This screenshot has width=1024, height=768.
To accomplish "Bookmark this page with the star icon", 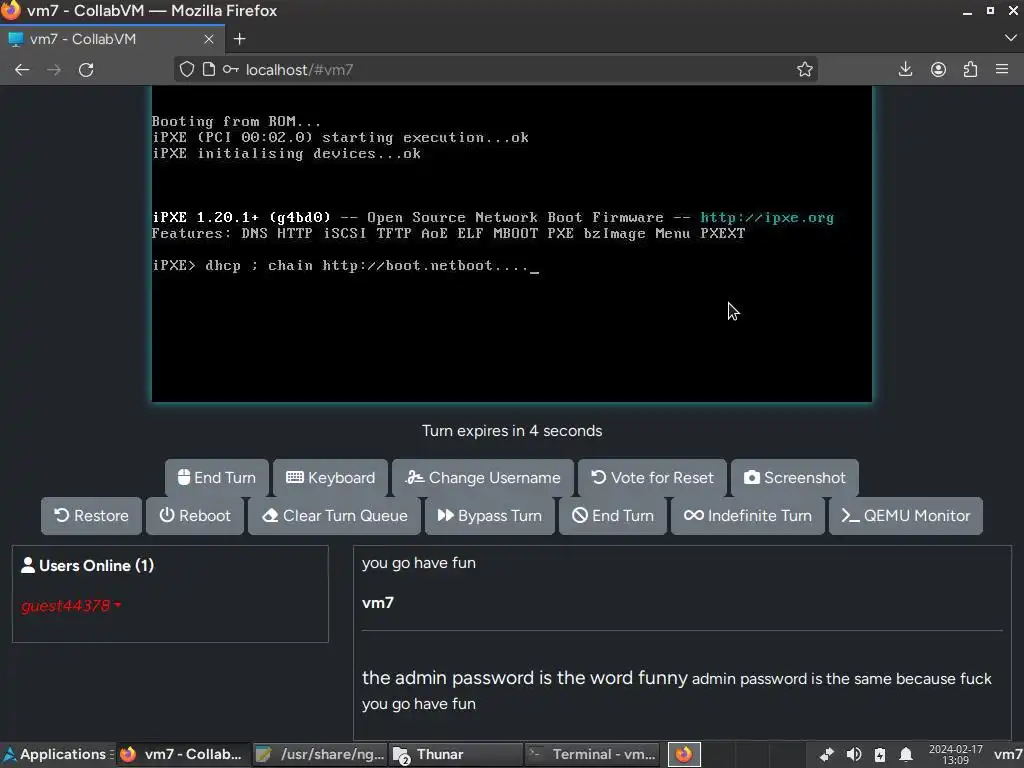I will click(805, 69).
